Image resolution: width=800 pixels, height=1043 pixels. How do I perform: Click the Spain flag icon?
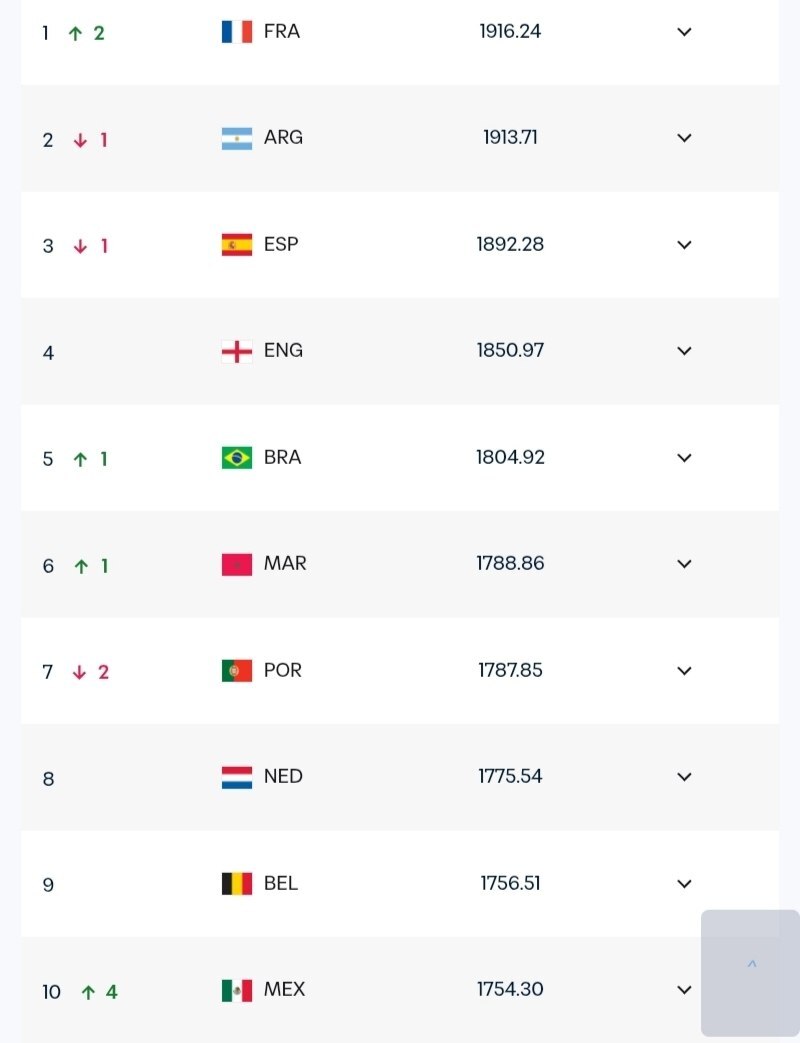(237, 245)
